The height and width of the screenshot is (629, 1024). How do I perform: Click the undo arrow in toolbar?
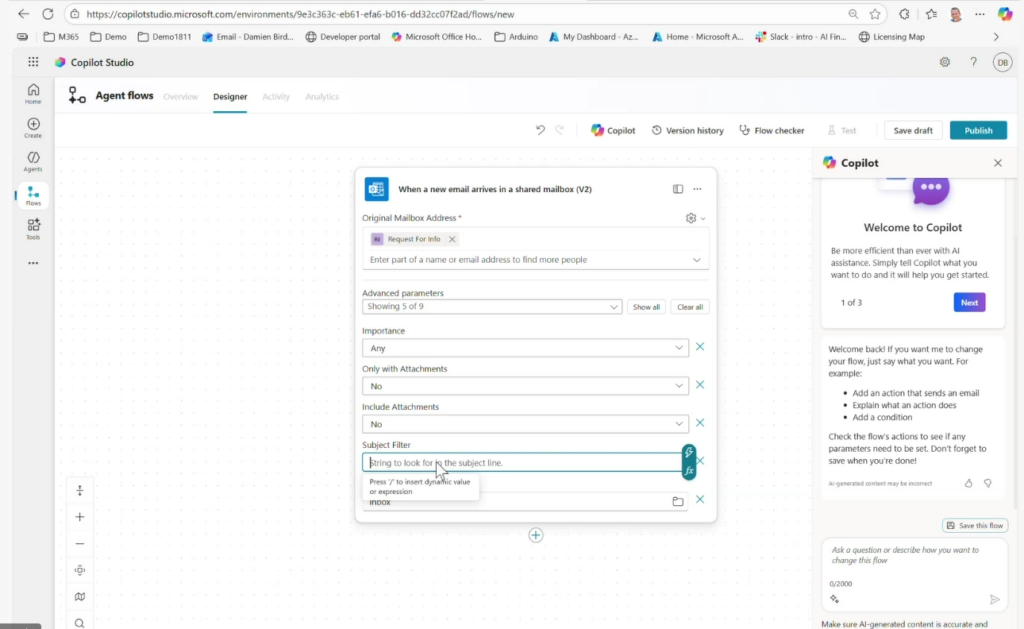pyautogui.click(x=541, y=130)
